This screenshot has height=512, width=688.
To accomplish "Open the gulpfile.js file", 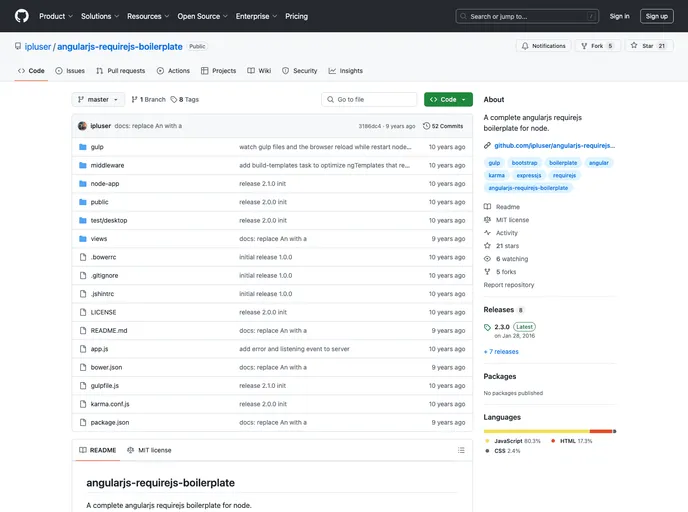I will pos(104,386).
